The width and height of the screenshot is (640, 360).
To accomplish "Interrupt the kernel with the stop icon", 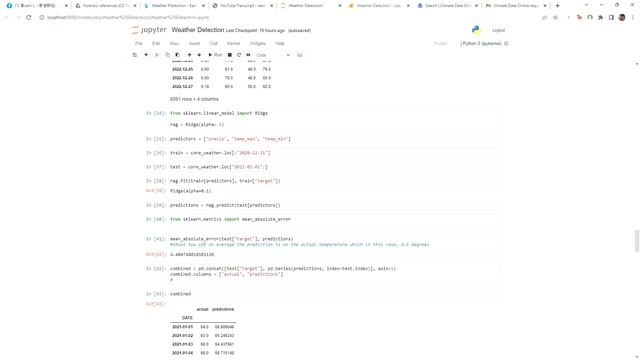I will (x=230, y=55).
